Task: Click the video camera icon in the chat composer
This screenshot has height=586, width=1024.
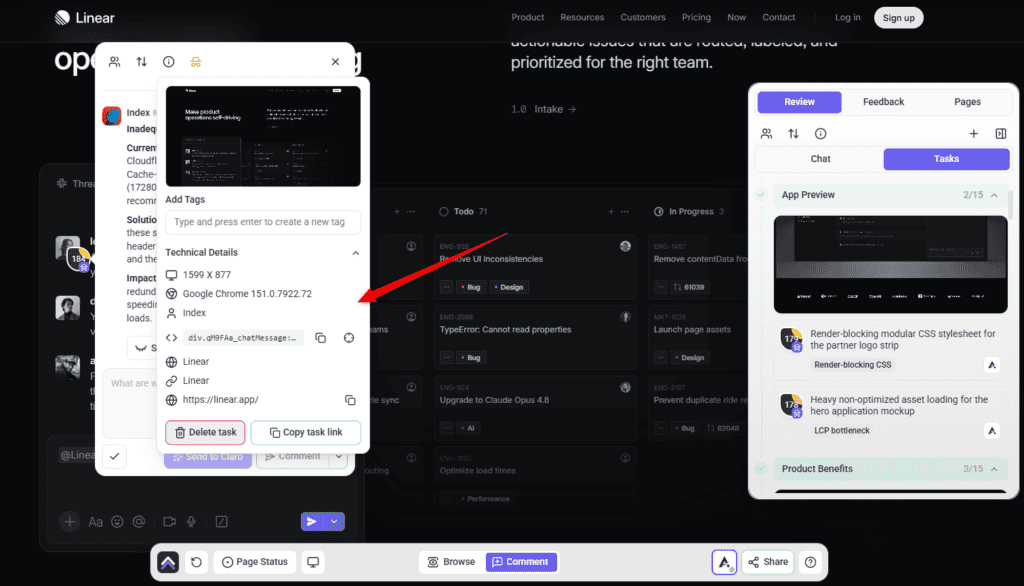Action: coord(169,522)
